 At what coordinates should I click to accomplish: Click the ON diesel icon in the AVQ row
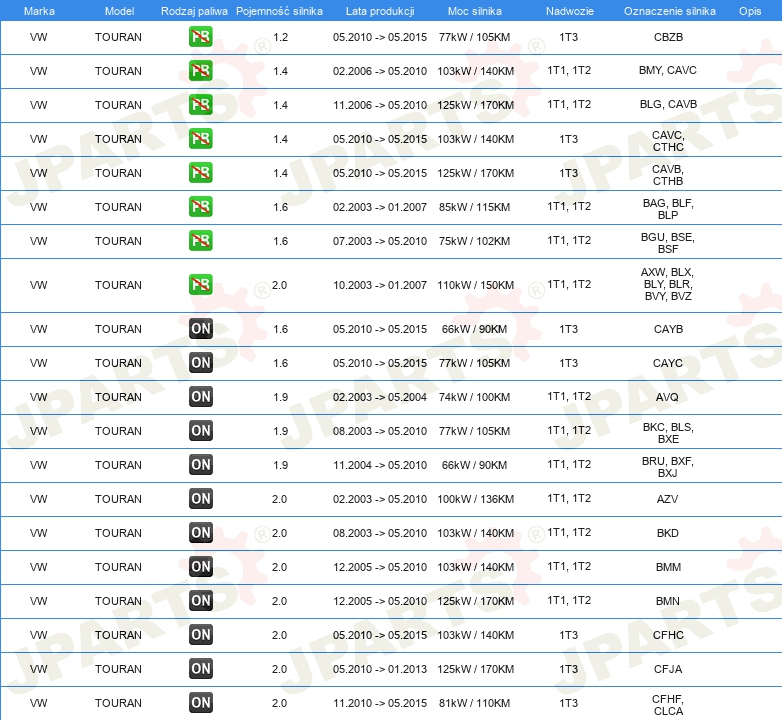pyautogui.click(x=200, y=397)
